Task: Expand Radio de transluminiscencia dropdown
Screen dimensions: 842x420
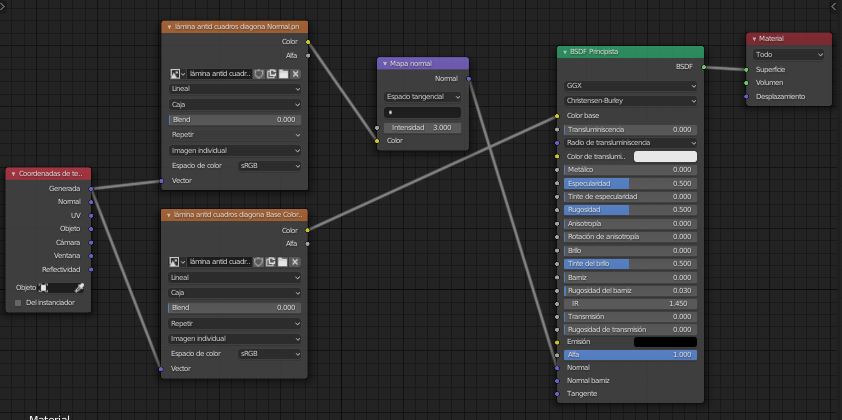Action: tap(630, 143)
